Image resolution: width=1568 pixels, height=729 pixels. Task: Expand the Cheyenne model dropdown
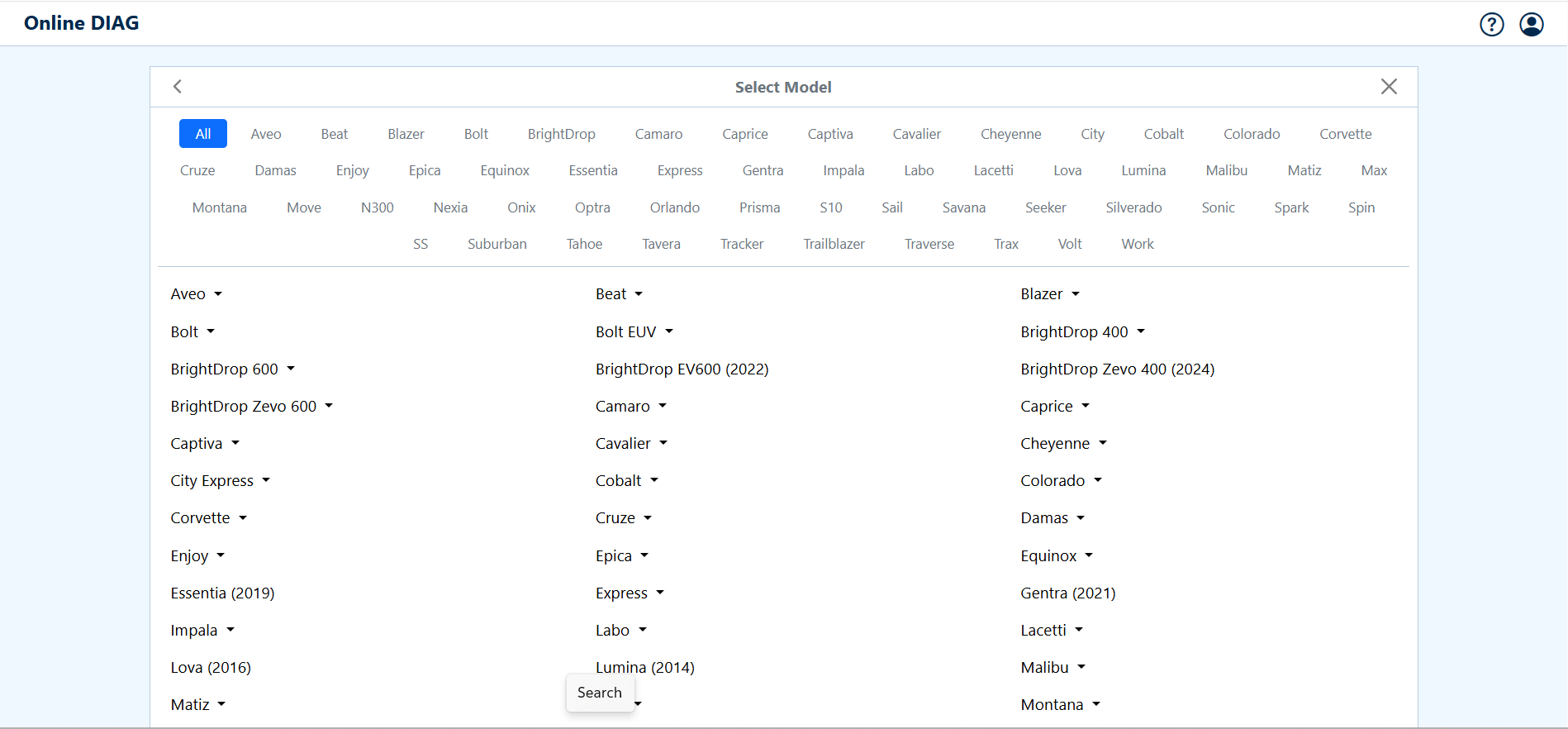point(1064,443)
